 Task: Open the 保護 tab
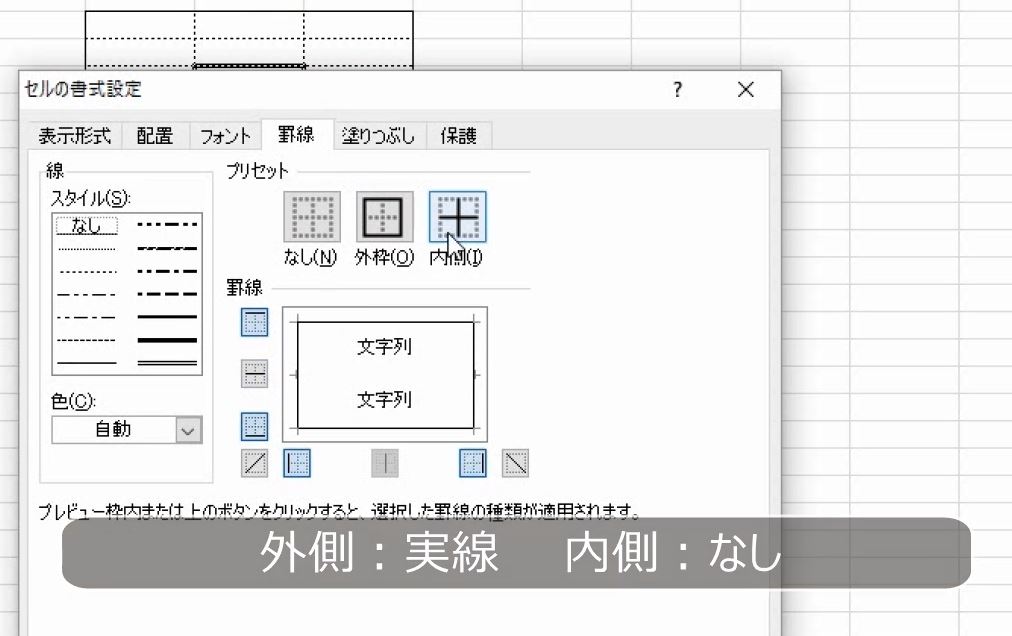[459, 135]
